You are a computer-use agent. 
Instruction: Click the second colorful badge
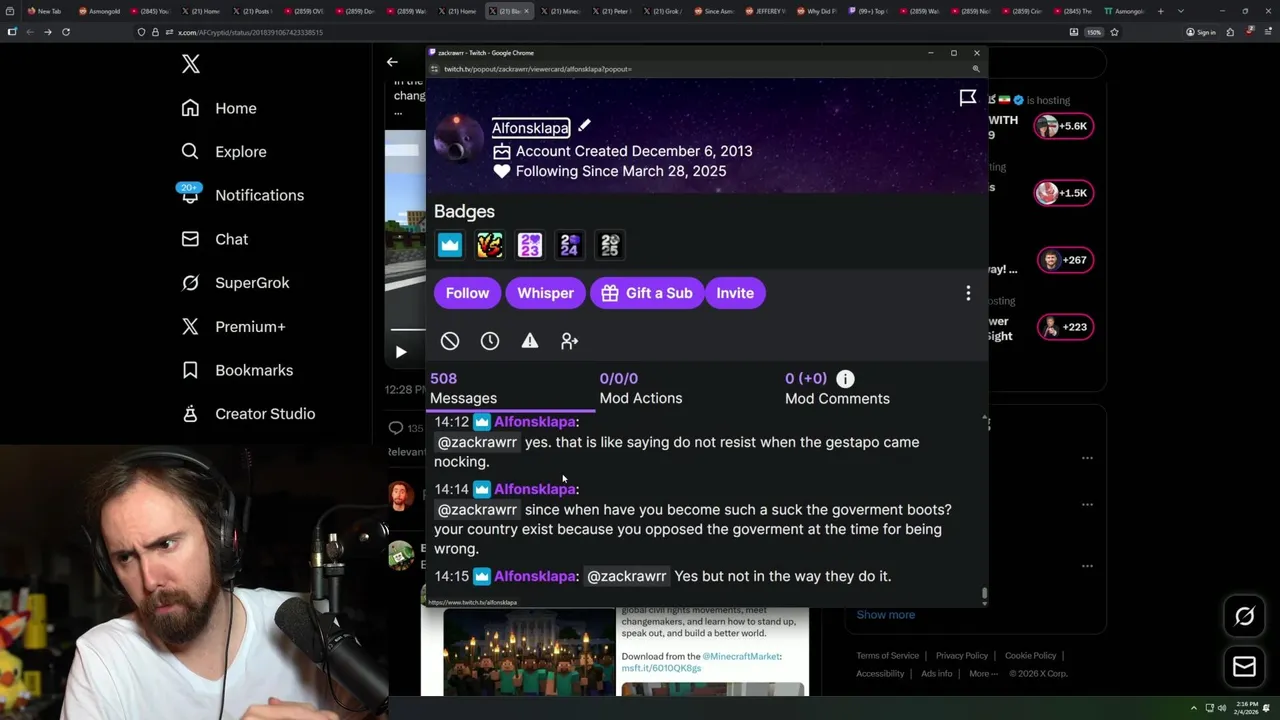click(x=490, y=245)
